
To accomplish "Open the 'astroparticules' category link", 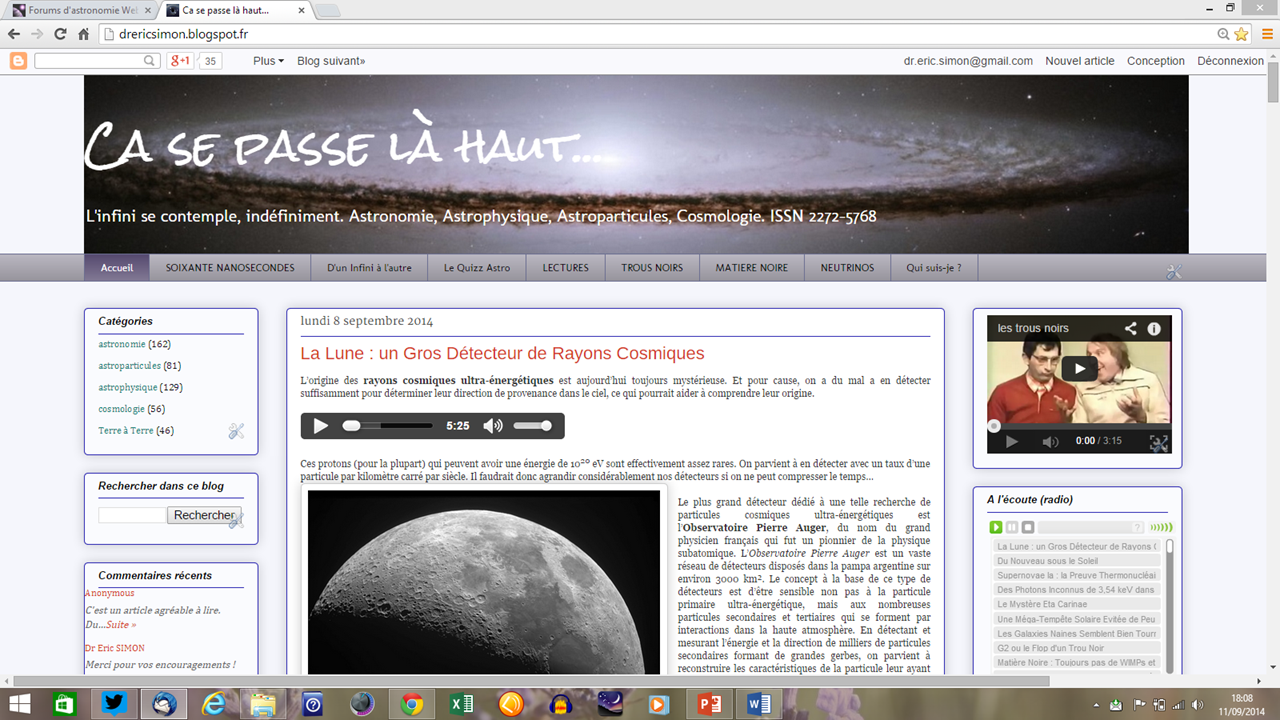I will 129,366.
